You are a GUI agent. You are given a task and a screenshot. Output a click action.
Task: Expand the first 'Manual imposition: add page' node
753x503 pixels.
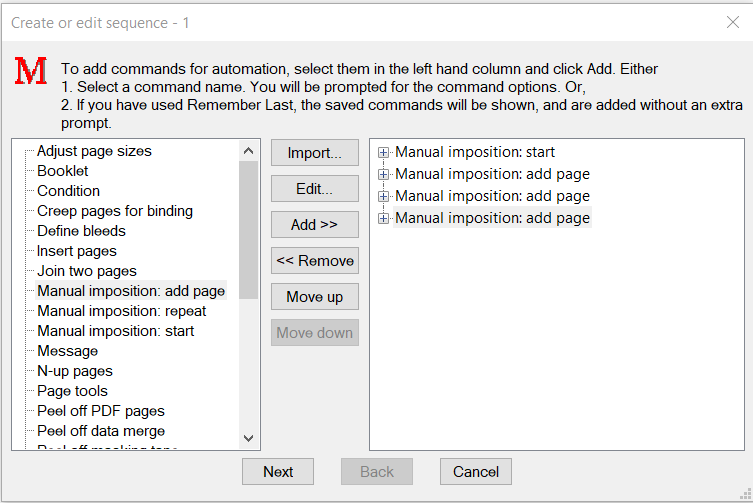[x=383, y=175]
